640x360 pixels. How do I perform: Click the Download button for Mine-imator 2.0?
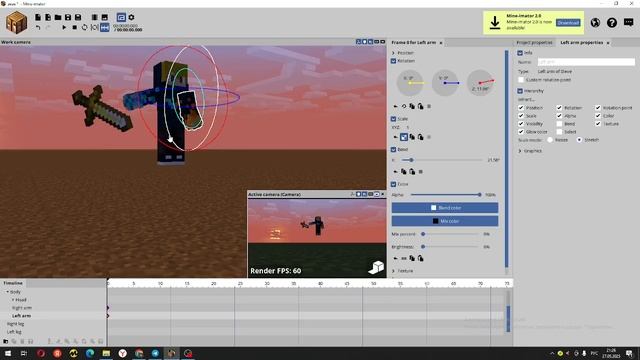click(568, 23)
